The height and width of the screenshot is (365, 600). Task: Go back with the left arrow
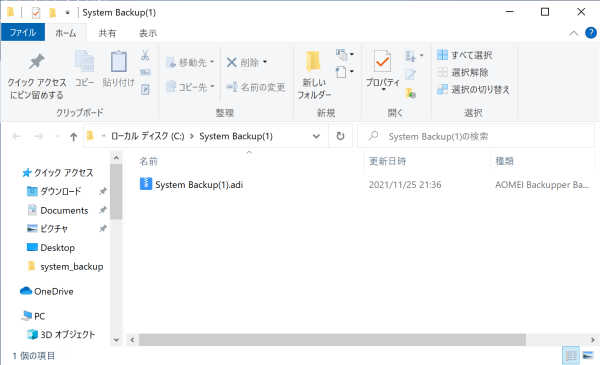point(16,136)
